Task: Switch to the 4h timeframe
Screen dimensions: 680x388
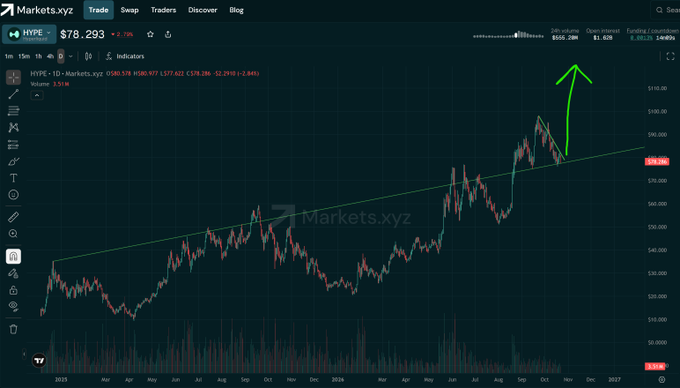Action: click(x=50, y=56)
